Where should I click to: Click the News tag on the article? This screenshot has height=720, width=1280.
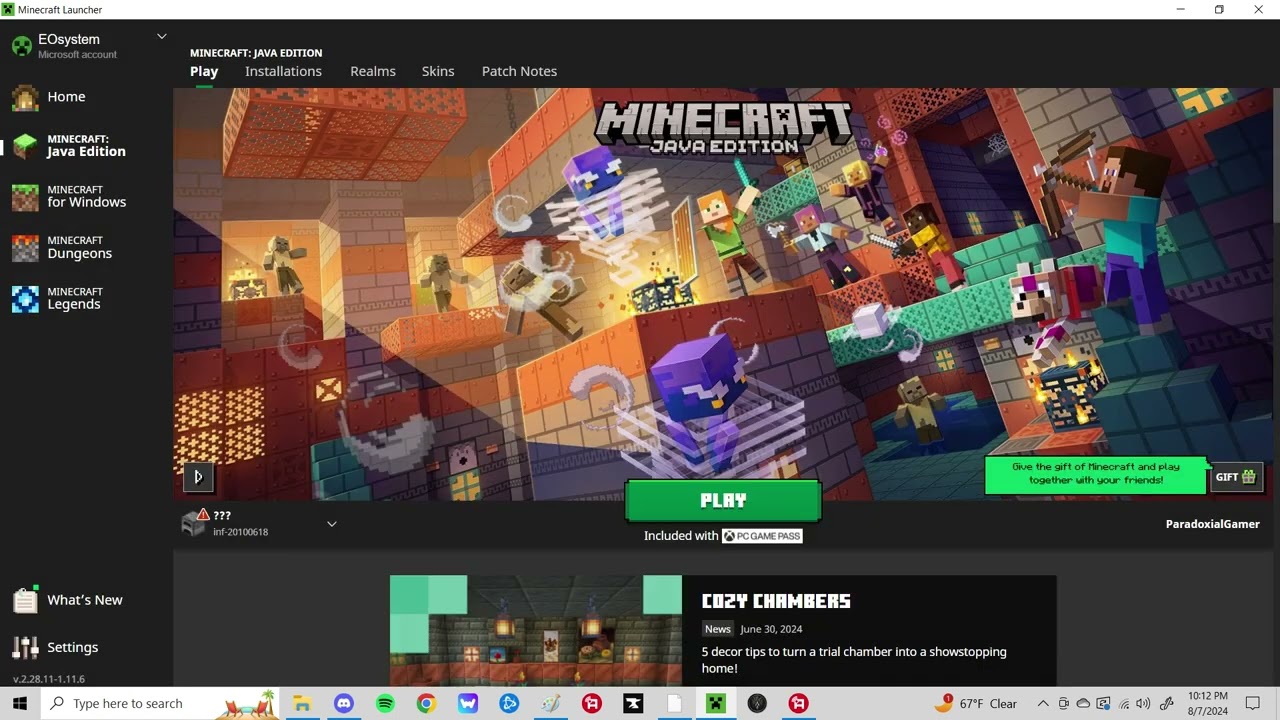tap(717, 629)
